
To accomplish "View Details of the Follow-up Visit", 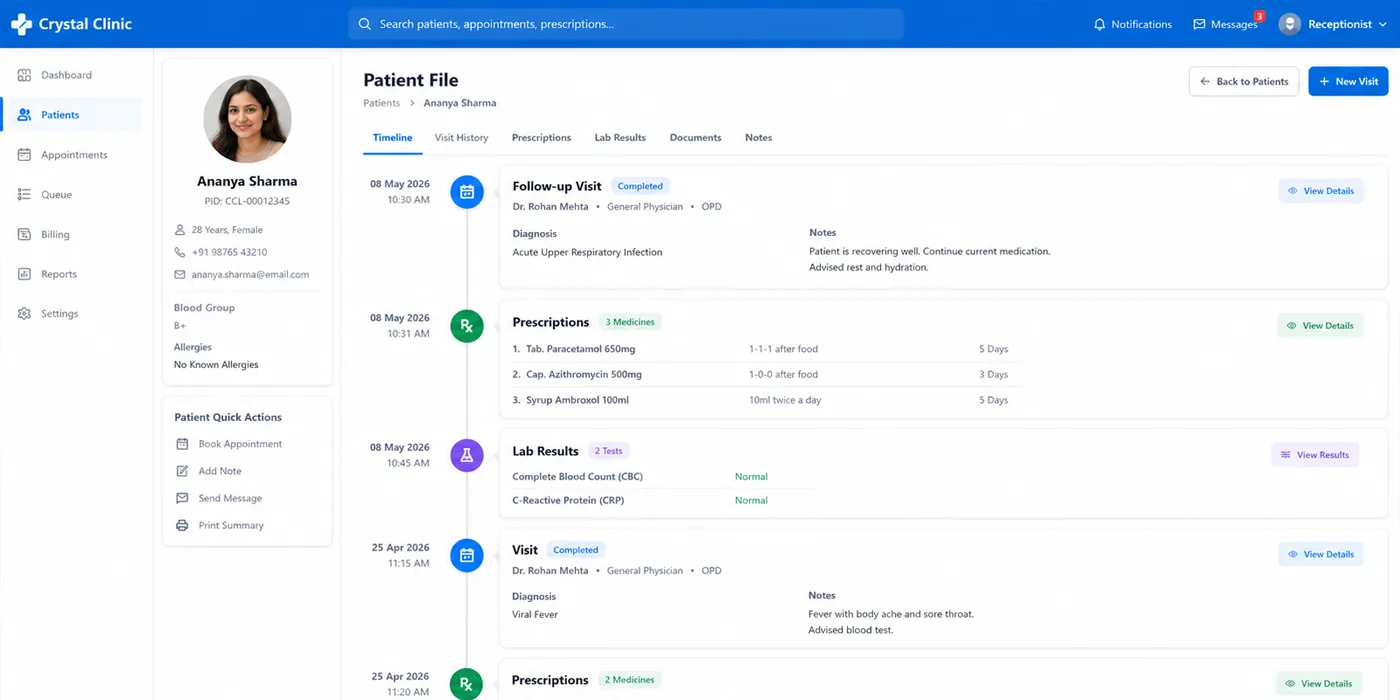I will click(x=1320, y=191).
